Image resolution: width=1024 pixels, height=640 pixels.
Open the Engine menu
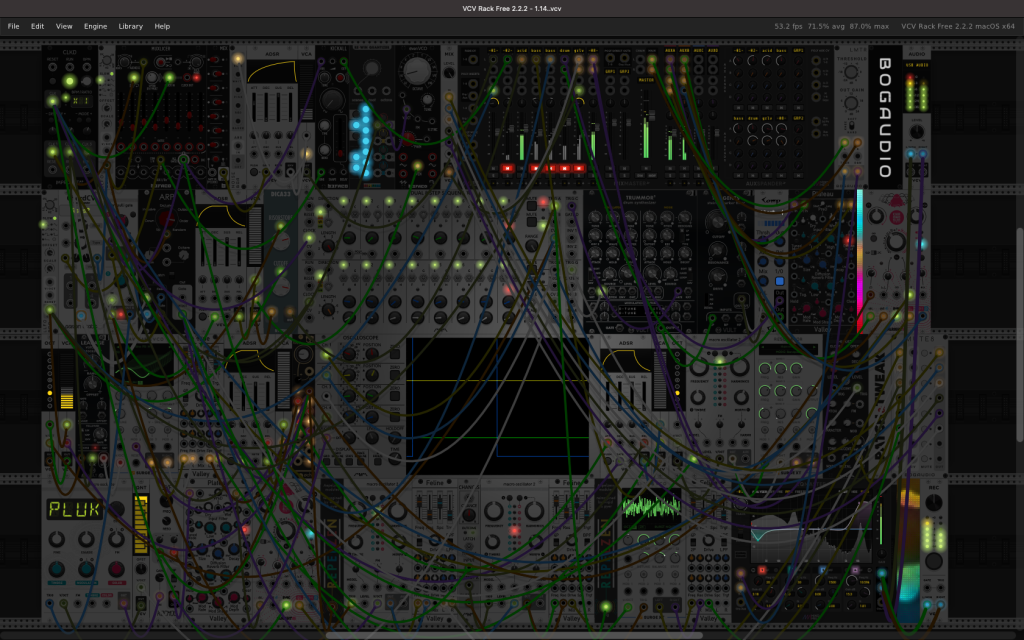tap(95, 26)
